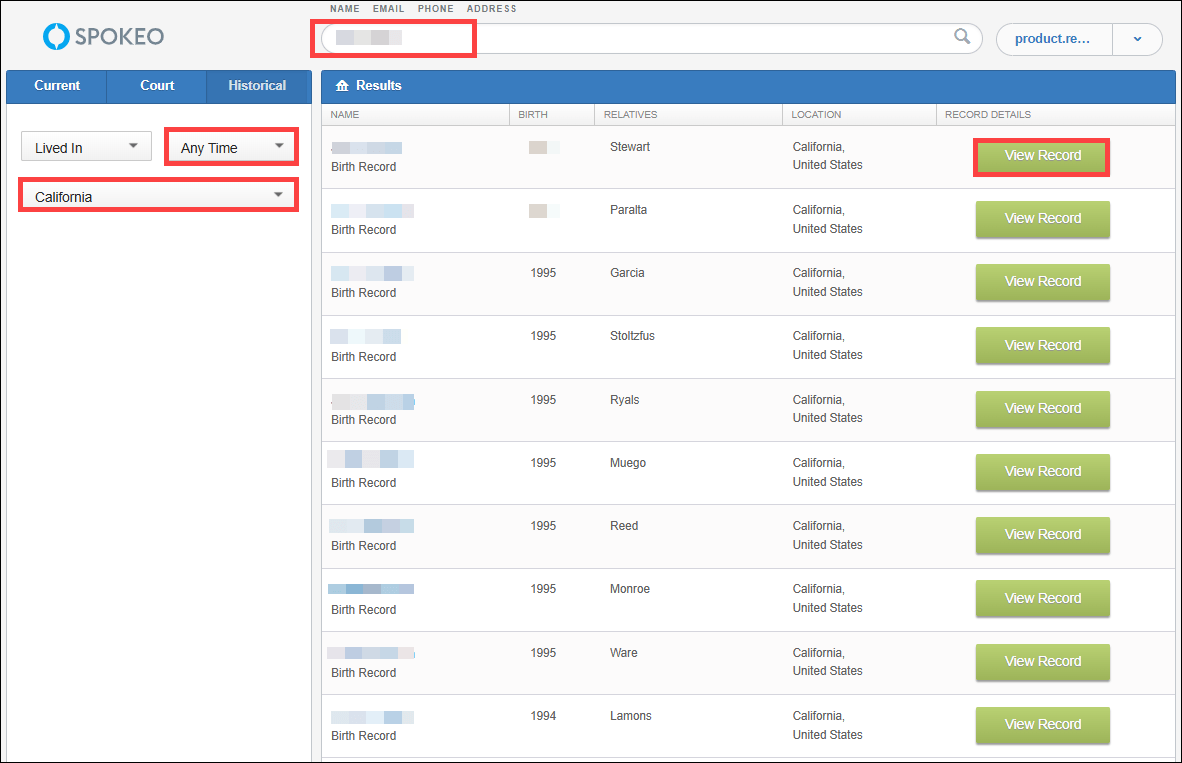This screenshot has height=763, width=1182.
Task: Click the EMAIL search type label
Action: [388, 9]
